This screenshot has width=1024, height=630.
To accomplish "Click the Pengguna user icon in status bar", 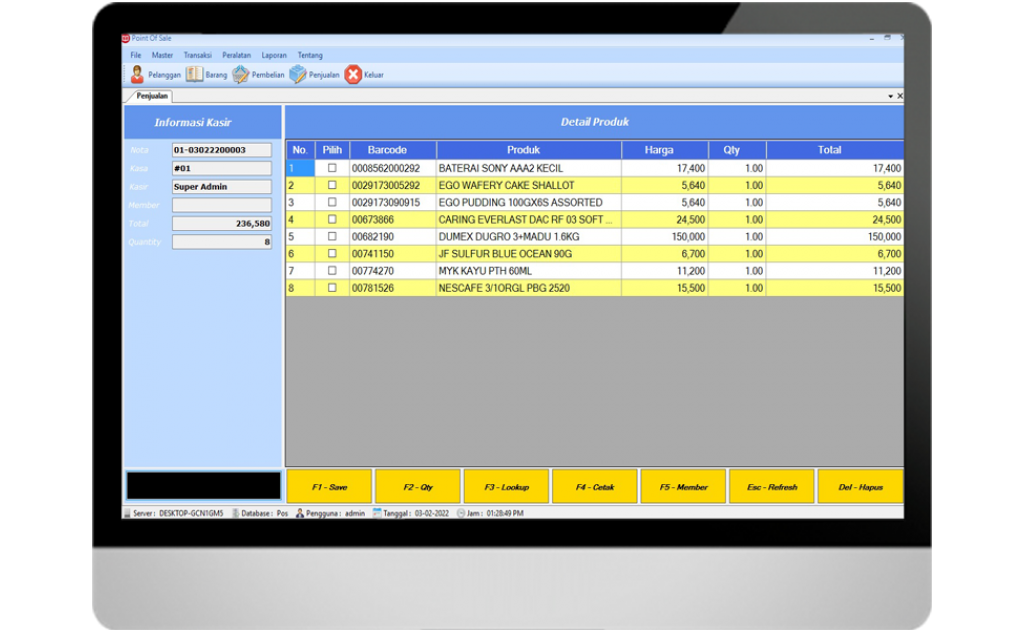I will 299,513.
